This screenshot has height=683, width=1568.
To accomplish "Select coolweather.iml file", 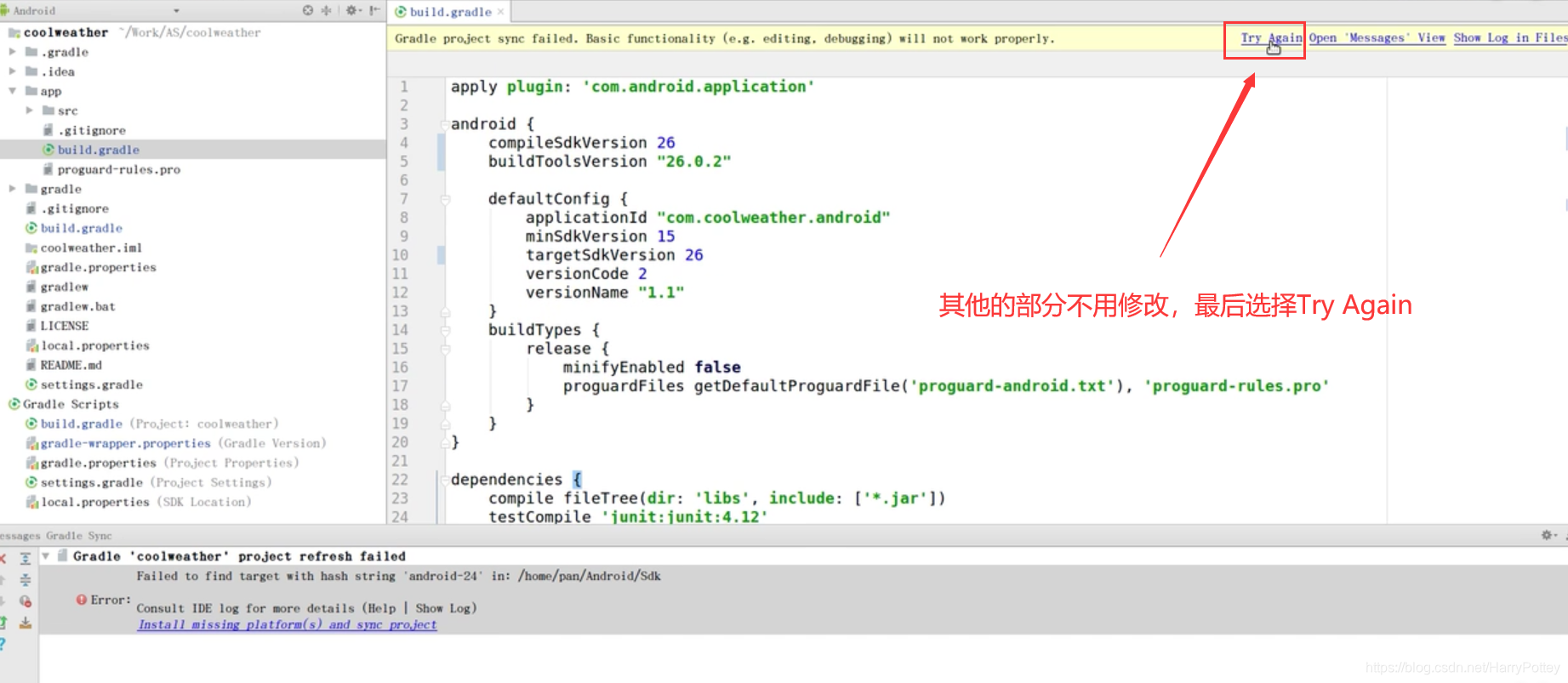I will [91, 248].
